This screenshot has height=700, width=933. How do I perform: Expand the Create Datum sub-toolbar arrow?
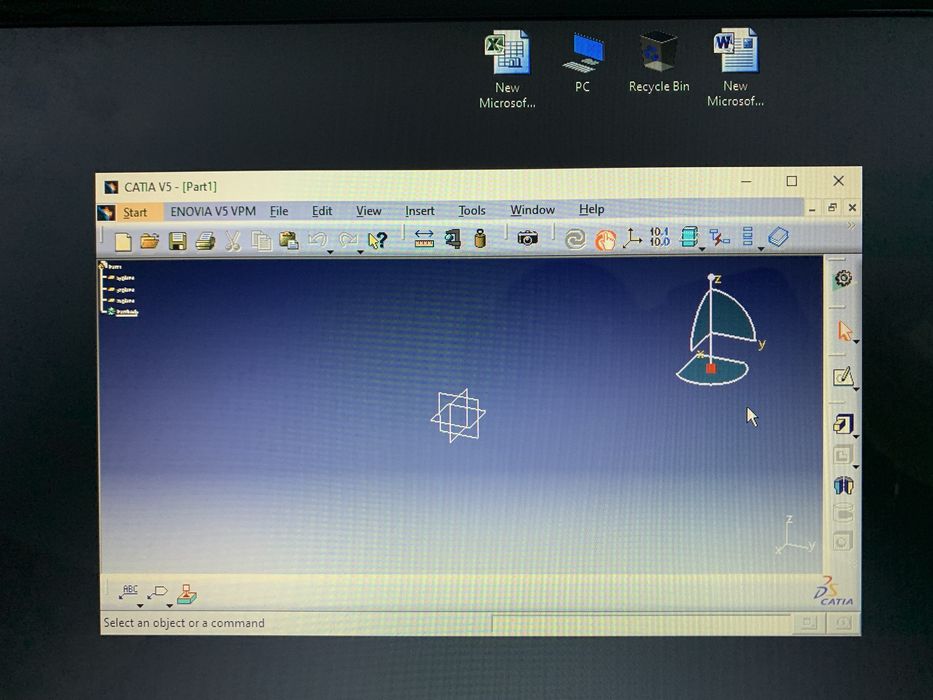pyautogui.click(x=702, y=249)
